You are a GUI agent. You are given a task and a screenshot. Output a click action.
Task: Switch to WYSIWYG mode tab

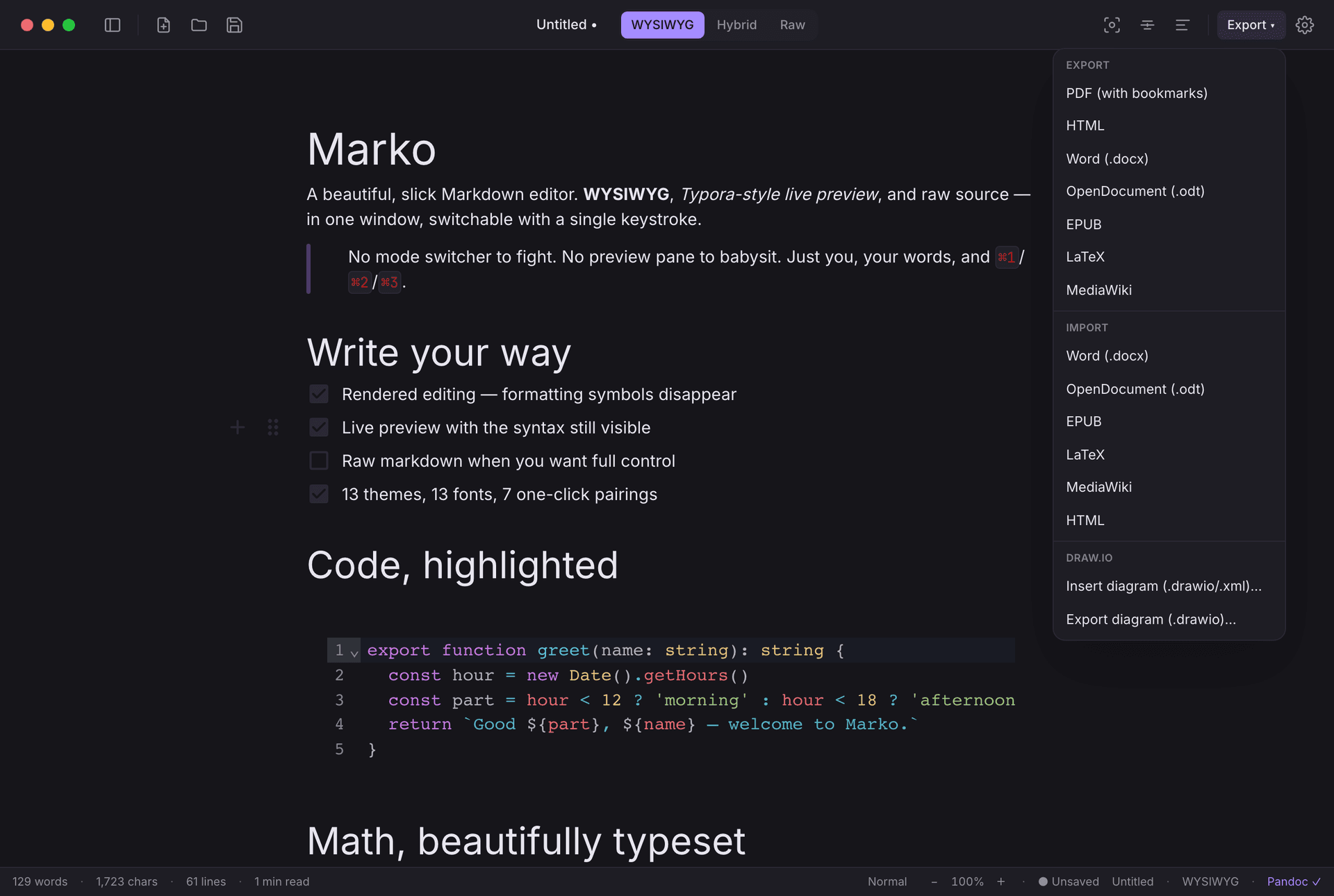click(662, 25)
